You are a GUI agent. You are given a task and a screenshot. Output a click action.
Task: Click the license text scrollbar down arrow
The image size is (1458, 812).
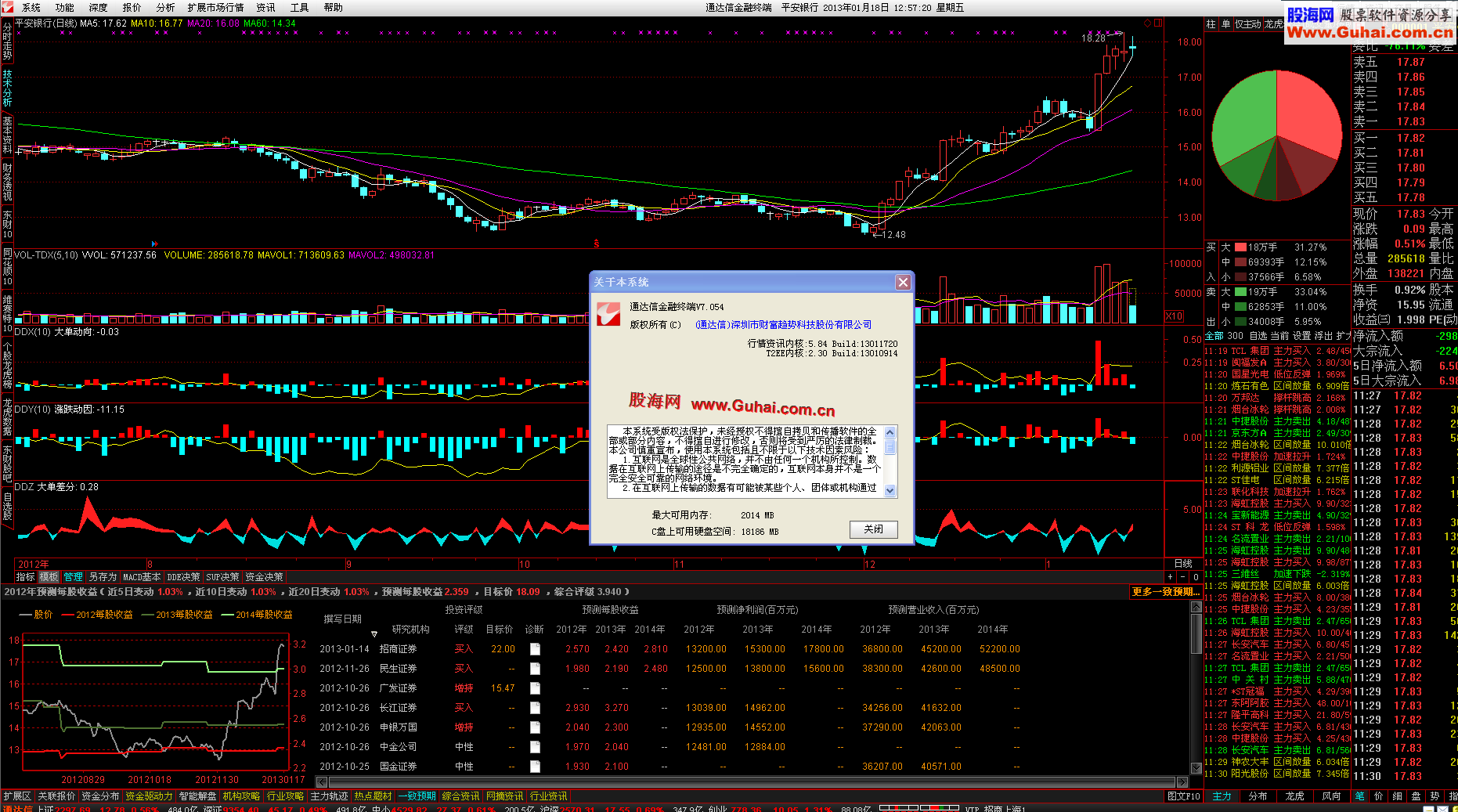(x=890, y=491)
